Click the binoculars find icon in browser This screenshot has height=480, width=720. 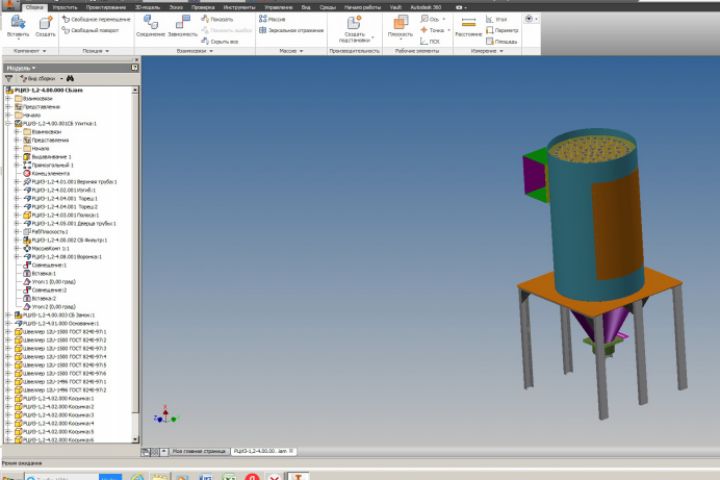click(x=70, y=79)
